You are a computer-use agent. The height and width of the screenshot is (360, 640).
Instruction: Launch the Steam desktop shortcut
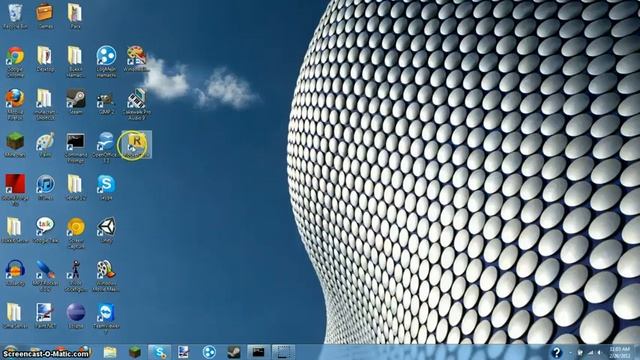76,102
